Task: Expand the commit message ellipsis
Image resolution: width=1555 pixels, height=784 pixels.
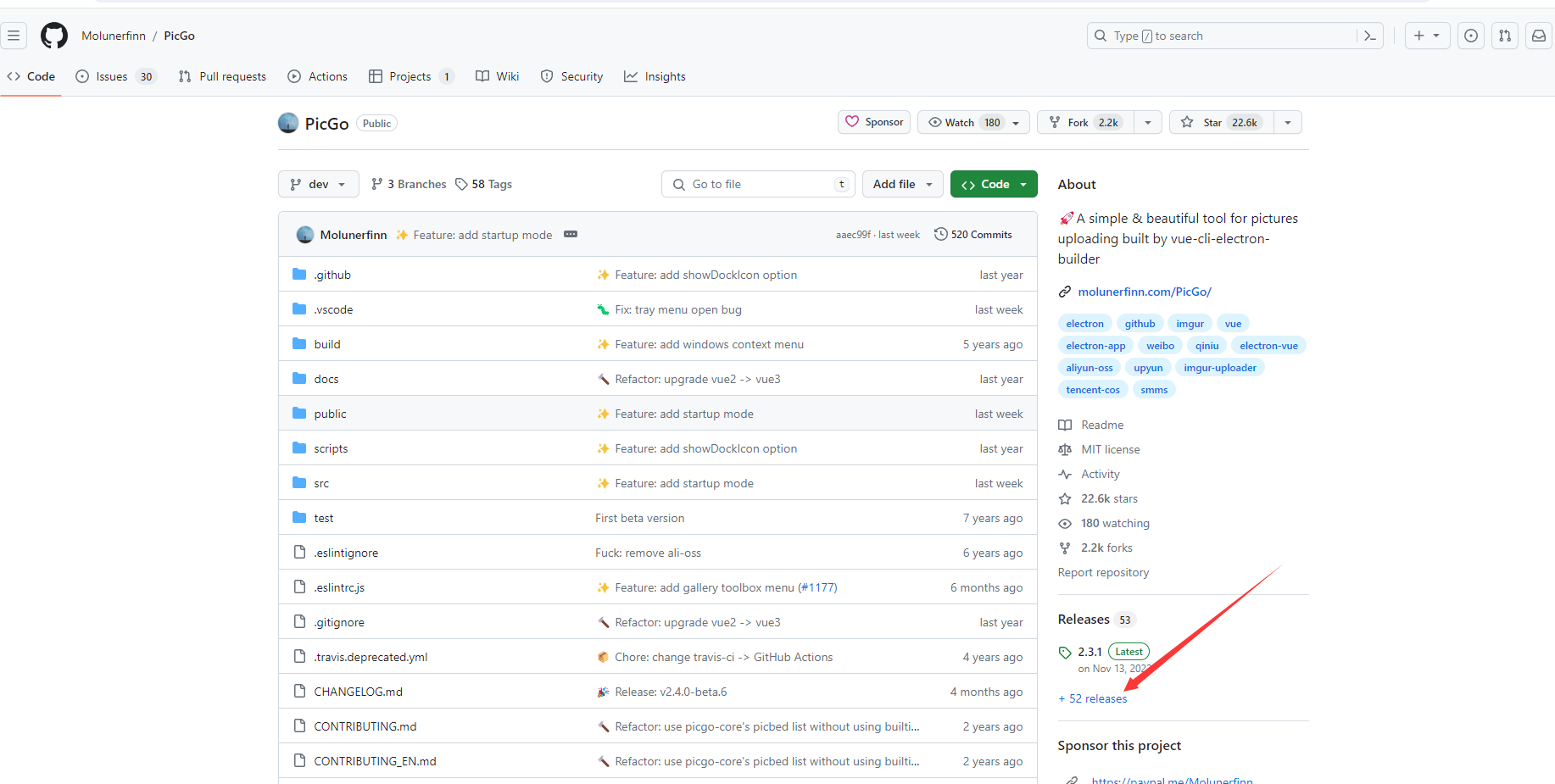Action: click(571, 235)
